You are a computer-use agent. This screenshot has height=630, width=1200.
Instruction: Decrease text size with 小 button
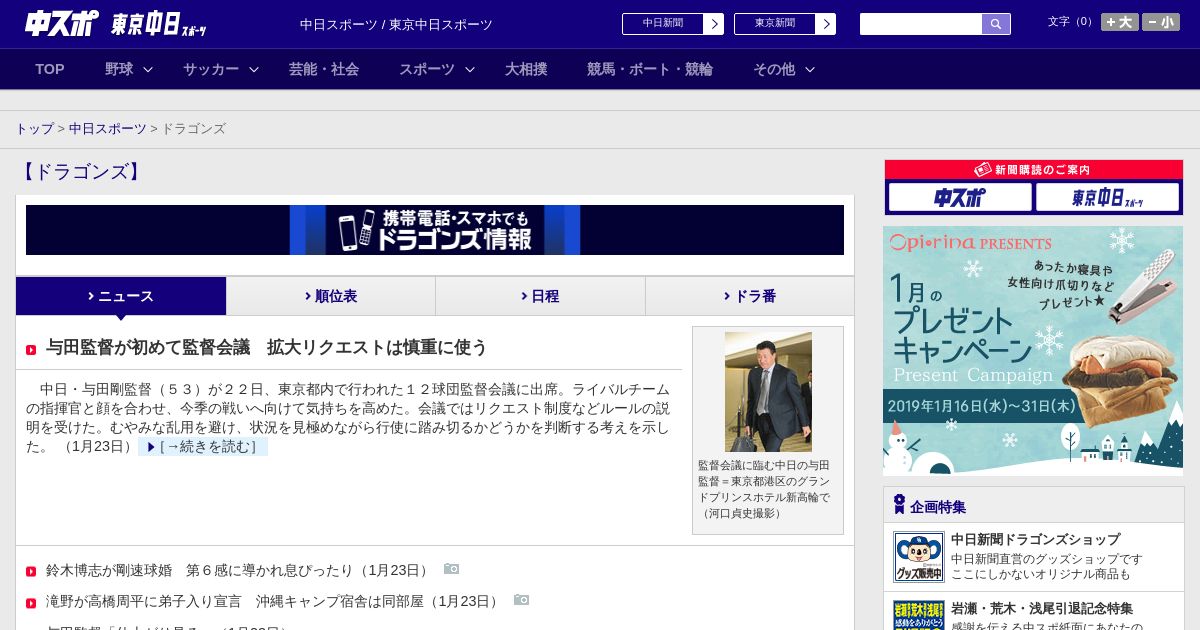tap(1161, 22)
